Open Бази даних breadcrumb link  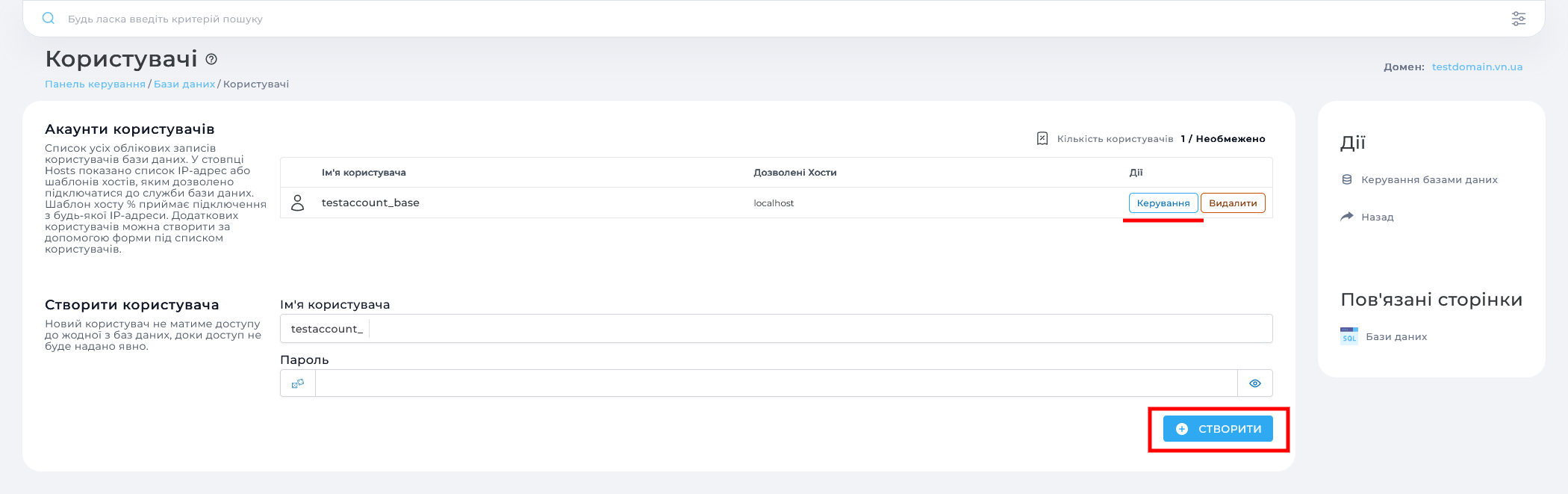(x=184, y=84)
